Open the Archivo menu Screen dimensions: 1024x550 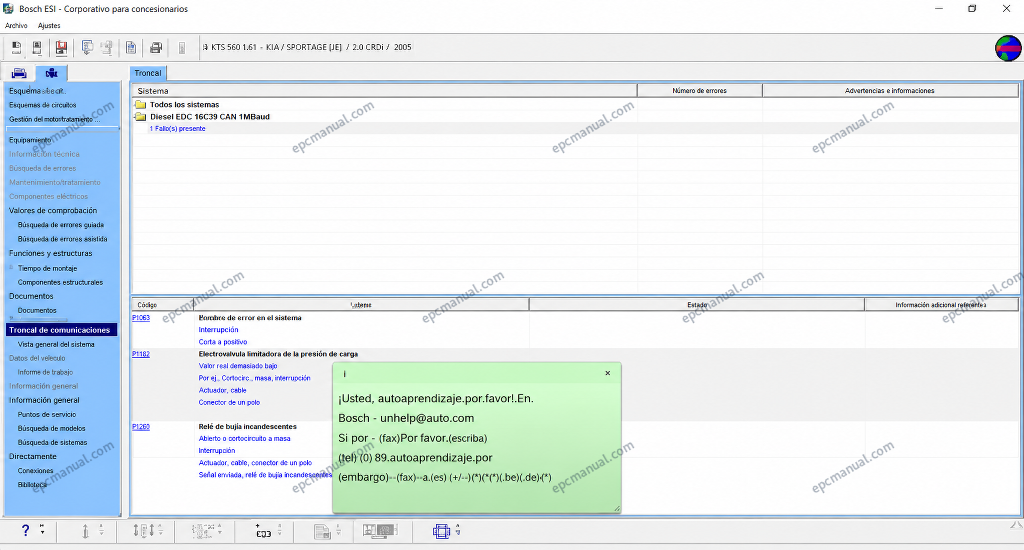pos(16,25)
